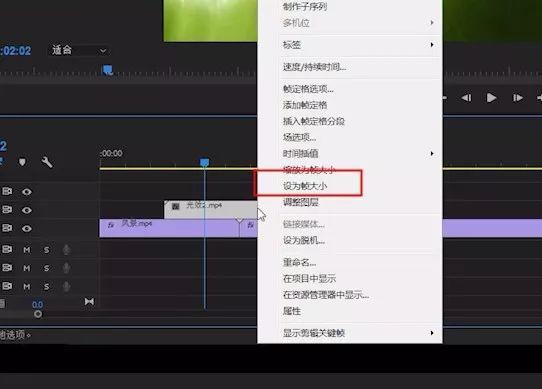Viewport: 542px width, 389px height.
Task: Expand the 标签 submenu
Action: point(350,45)
